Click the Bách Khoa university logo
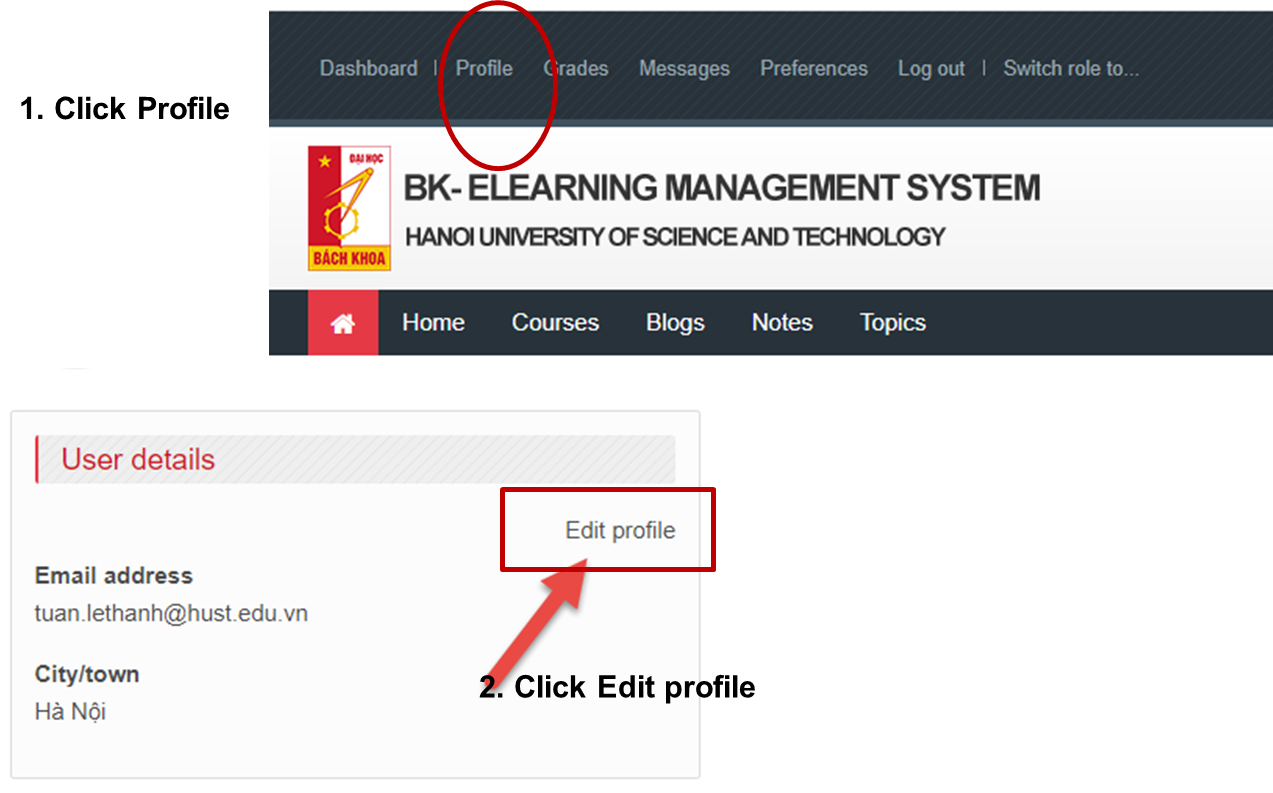This screenshot has width=1273, height=793. click(x=349, y=208)
